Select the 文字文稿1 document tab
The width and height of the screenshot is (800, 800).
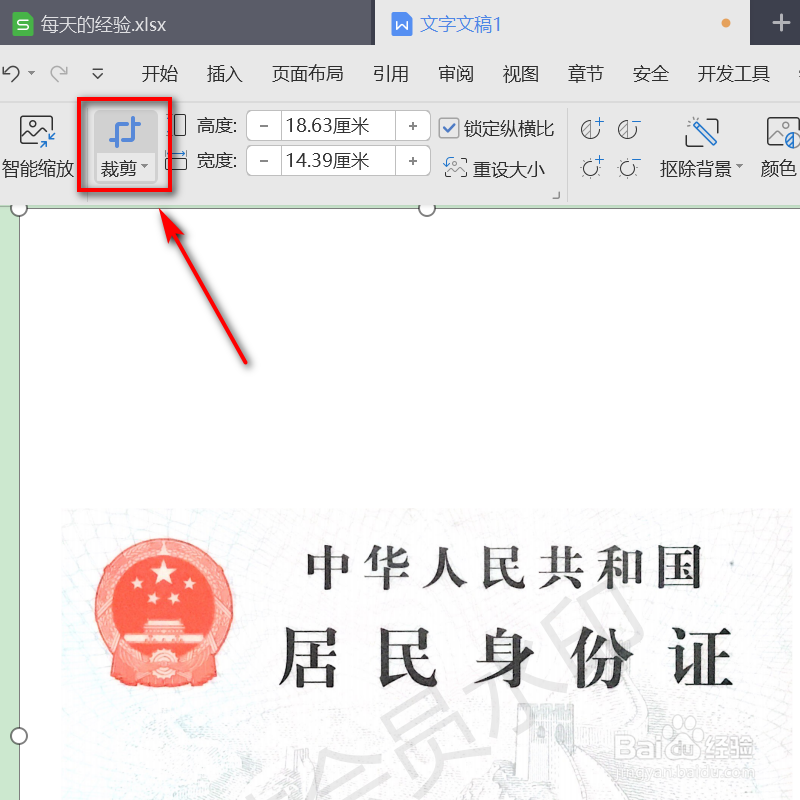(x=562, y=23)
